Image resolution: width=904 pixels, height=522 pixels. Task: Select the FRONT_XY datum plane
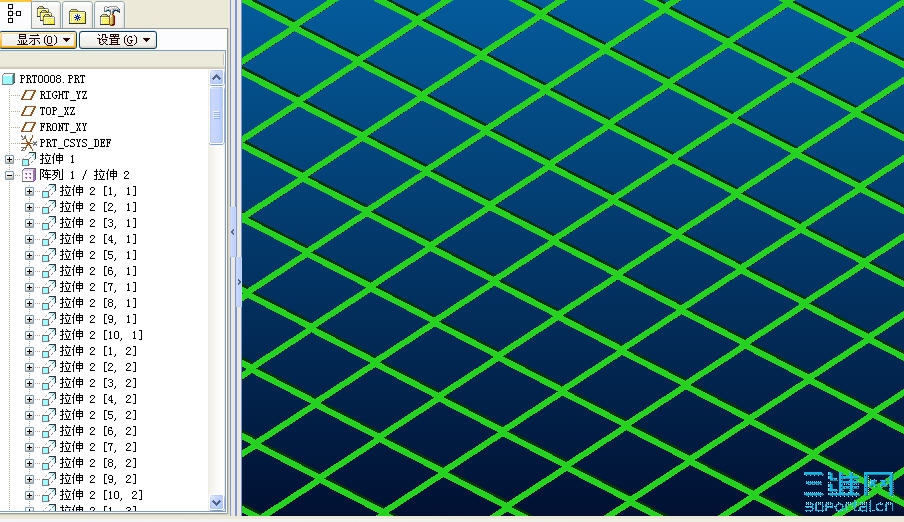63,127
